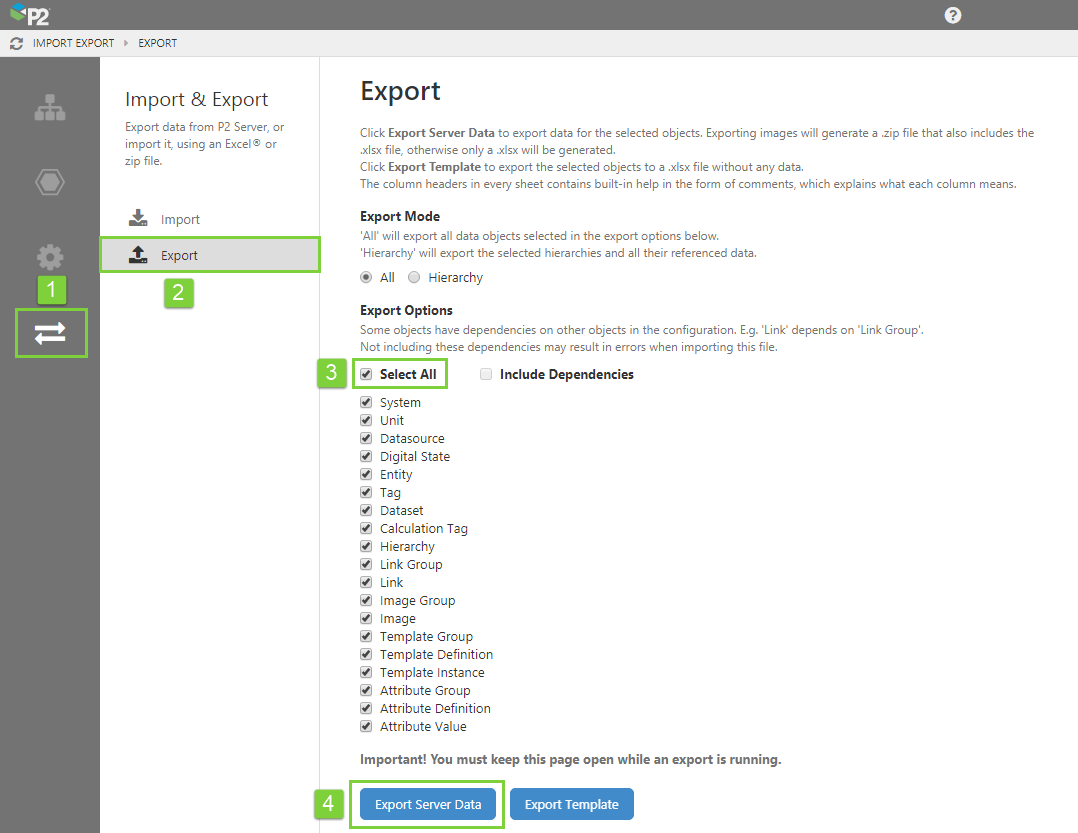This screenshot has width=1078, height=833.
Task: Open the hexagon sidebar icon
Action: point(50,182)
